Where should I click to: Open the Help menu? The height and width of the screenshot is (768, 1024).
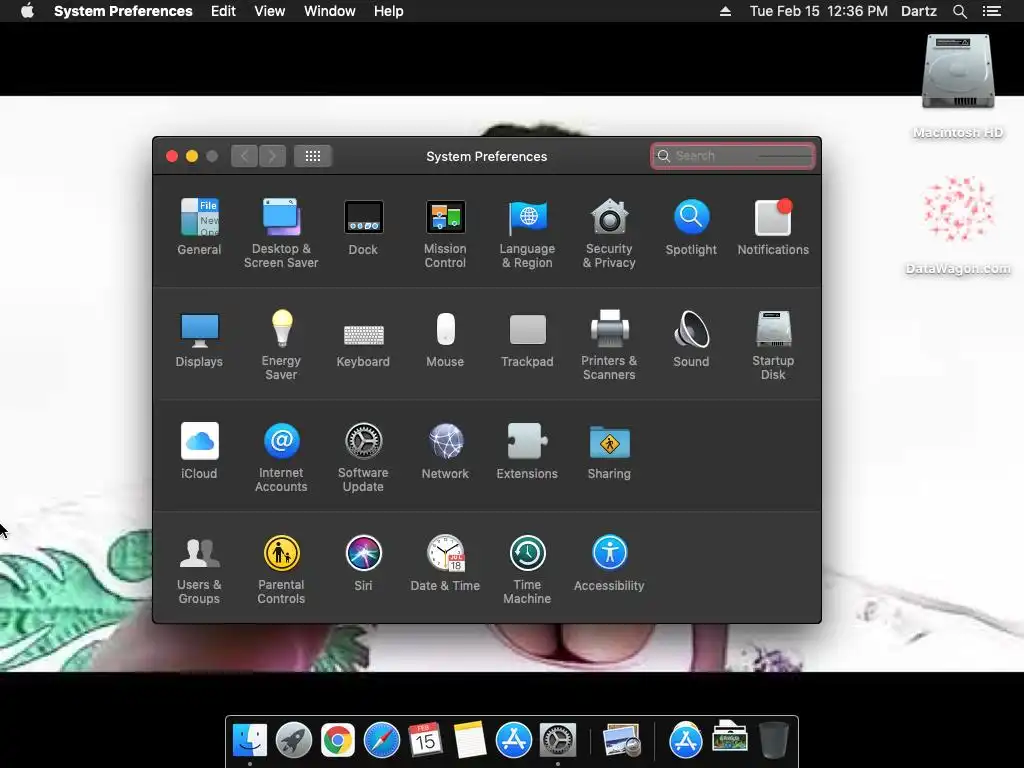(389, 11)
